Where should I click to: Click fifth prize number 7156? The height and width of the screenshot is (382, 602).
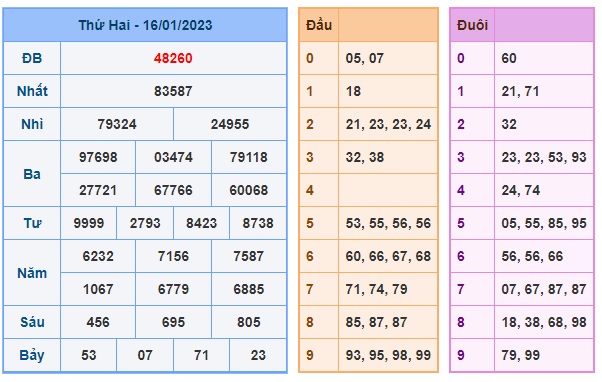coord(173,256)
